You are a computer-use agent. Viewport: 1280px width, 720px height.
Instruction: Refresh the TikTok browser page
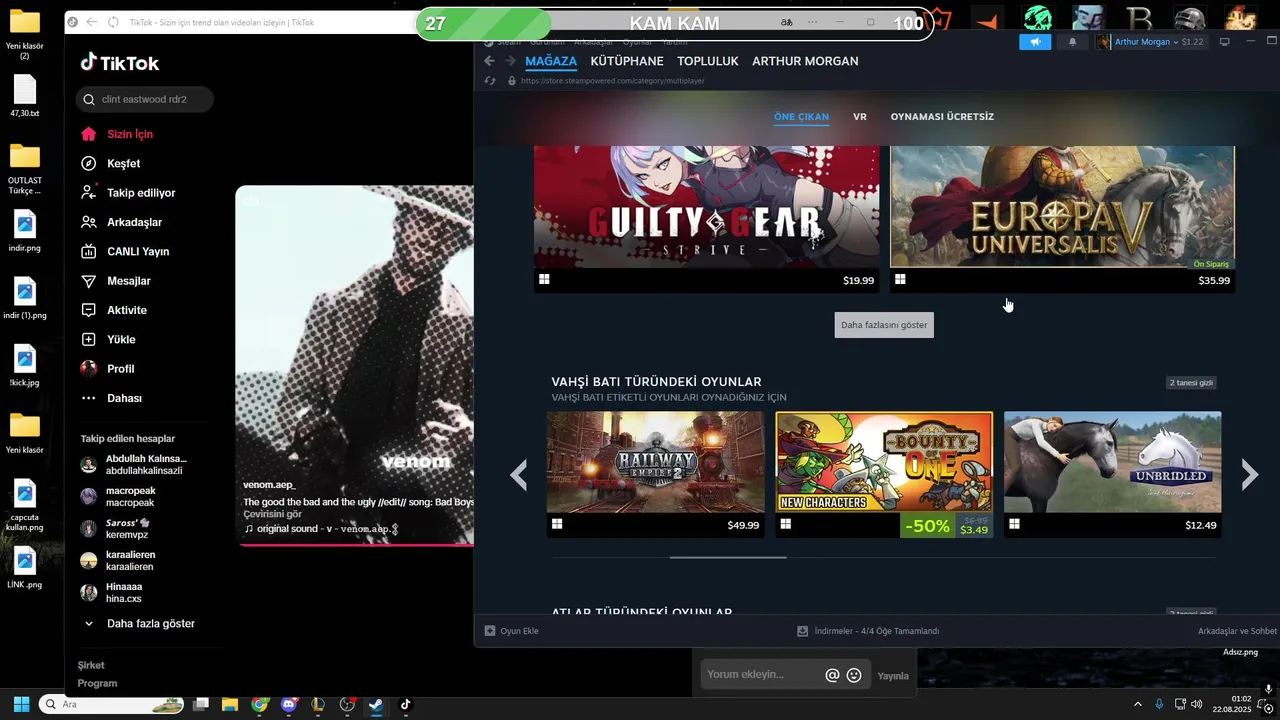tap(113, 22)
